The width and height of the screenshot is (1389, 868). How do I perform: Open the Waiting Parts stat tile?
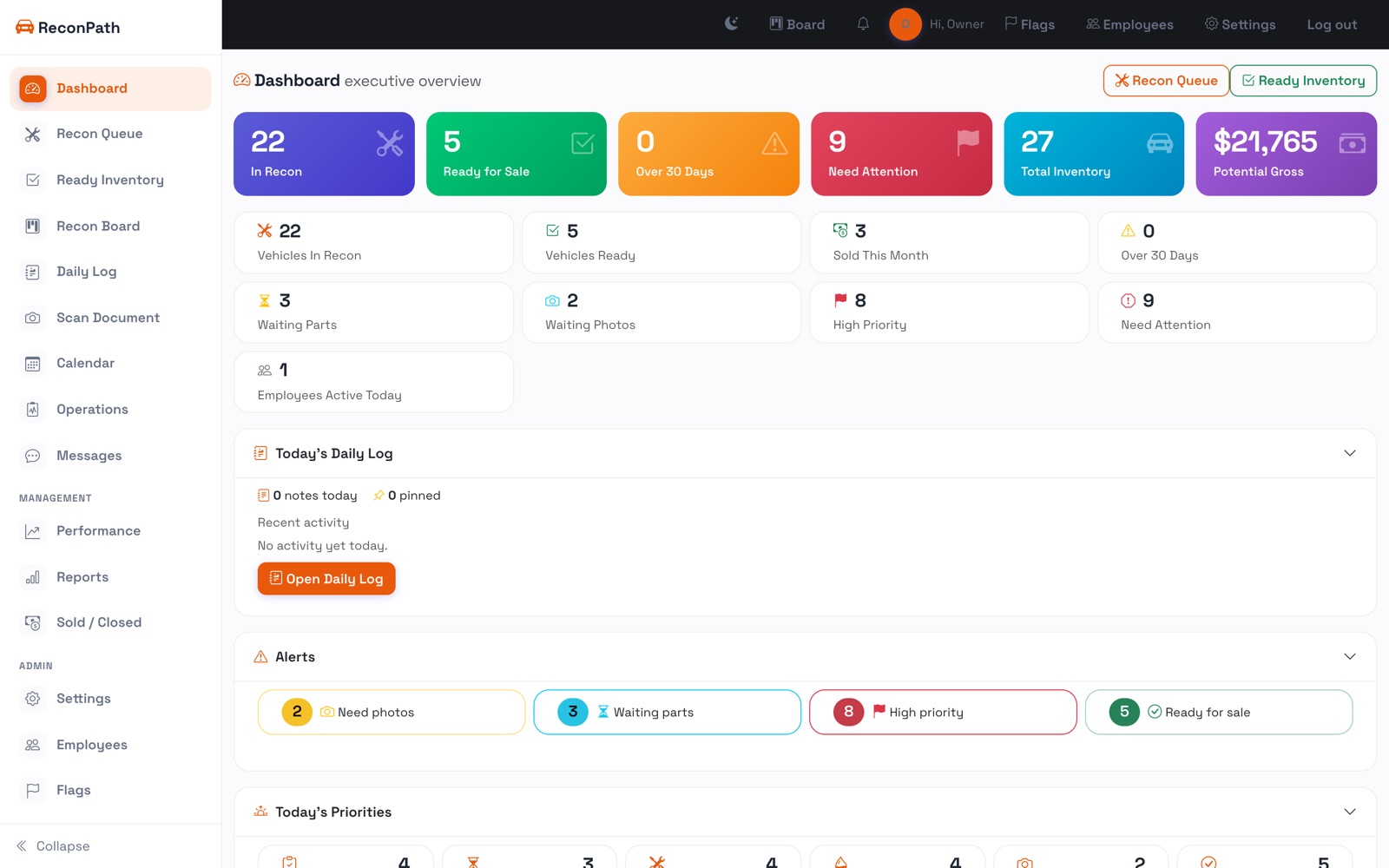pyautogui.click(x=373, y=312)
